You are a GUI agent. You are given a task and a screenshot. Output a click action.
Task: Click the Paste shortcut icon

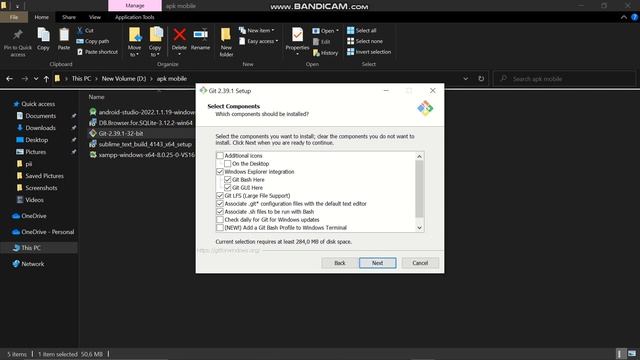pos(80,52)
